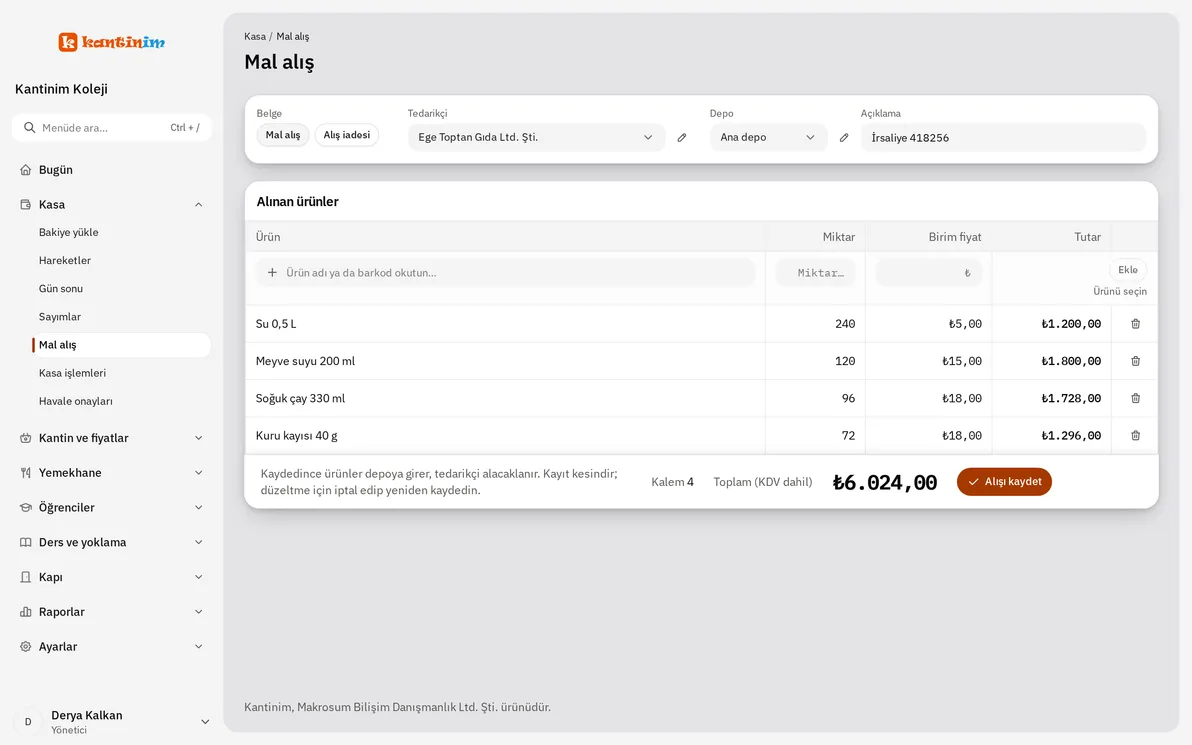Open the Tedarikçi supplier dropdown
1192x745 pixels.
[536, 138]
